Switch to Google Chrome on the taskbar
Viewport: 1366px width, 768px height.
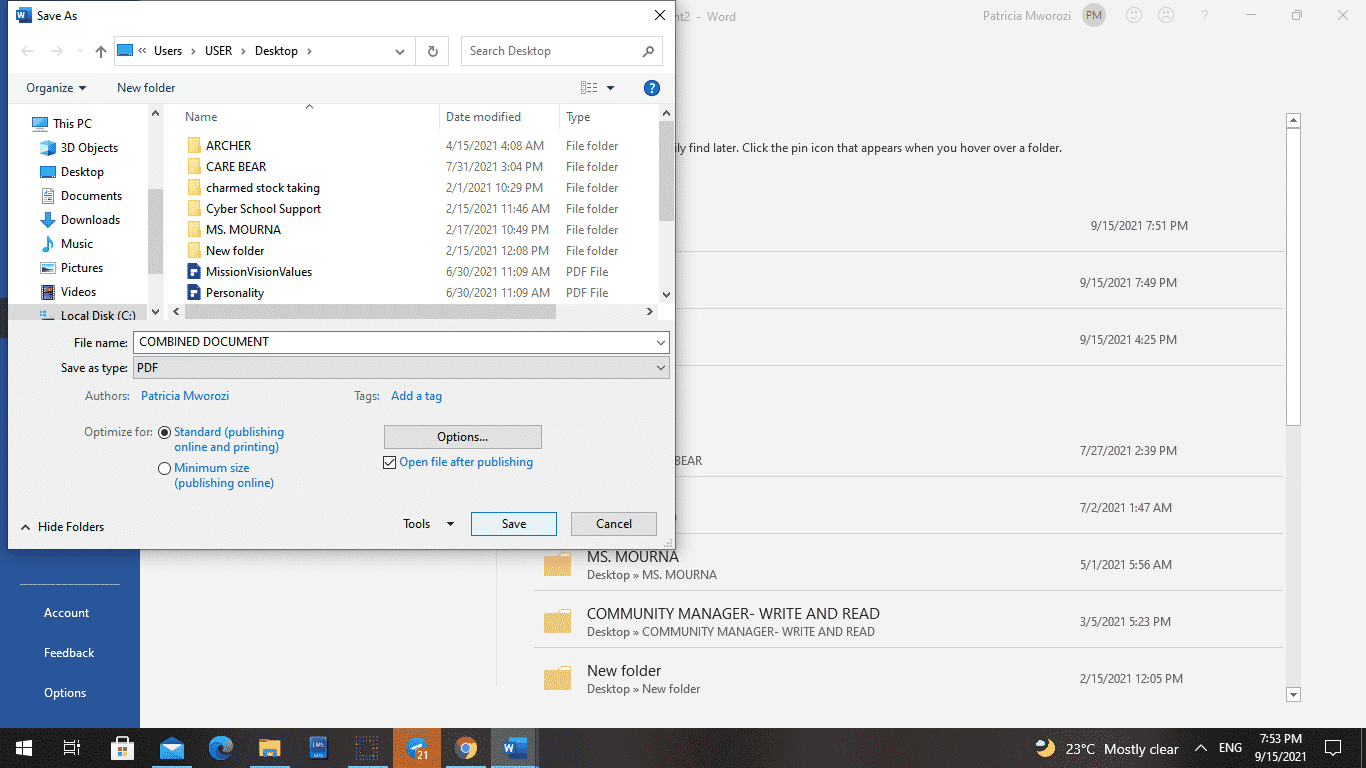click(x=465, y=748)
